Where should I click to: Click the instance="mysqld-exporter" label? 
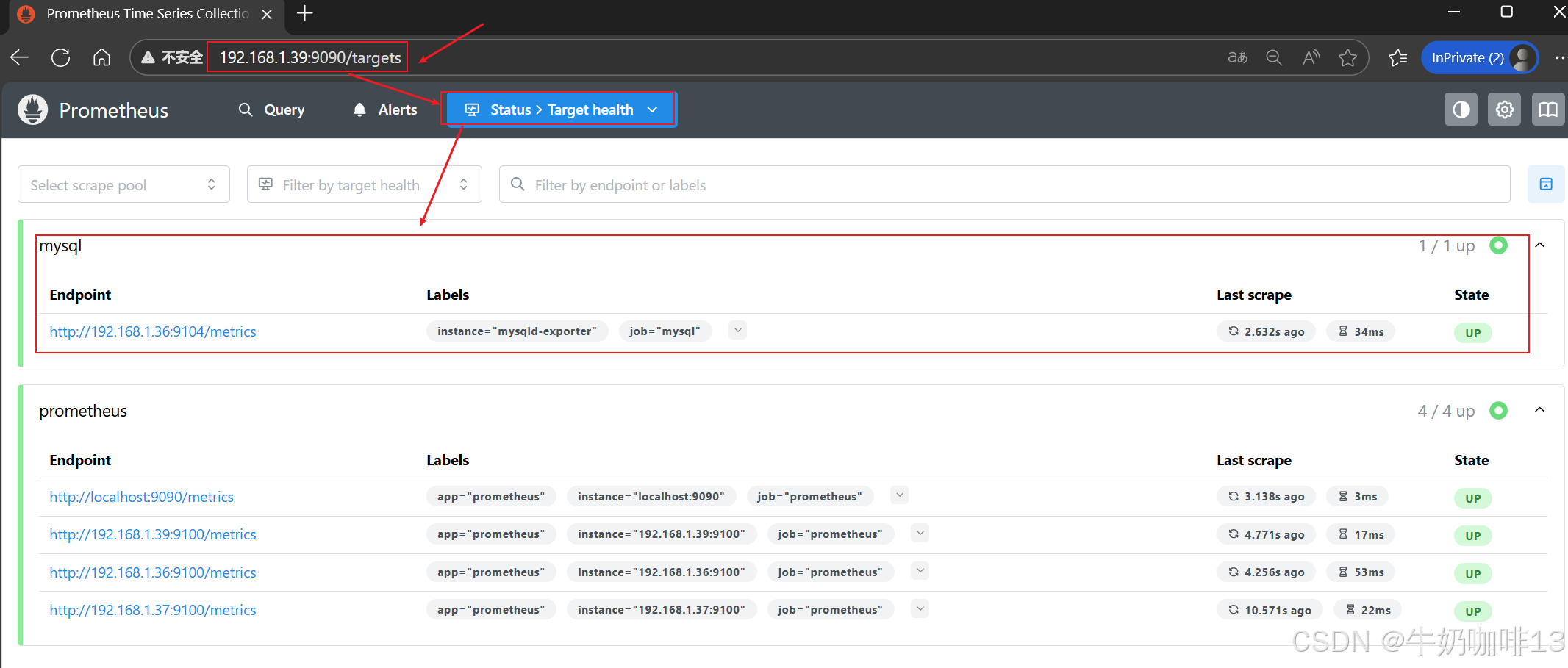[517, 331]
